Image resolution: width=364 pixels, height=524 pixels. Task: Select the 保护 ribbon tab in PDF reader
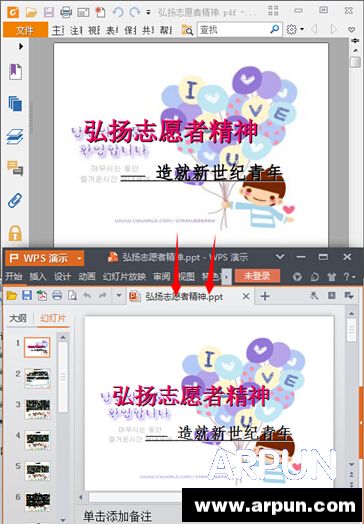pyautogui.click(x=130, y=30)
